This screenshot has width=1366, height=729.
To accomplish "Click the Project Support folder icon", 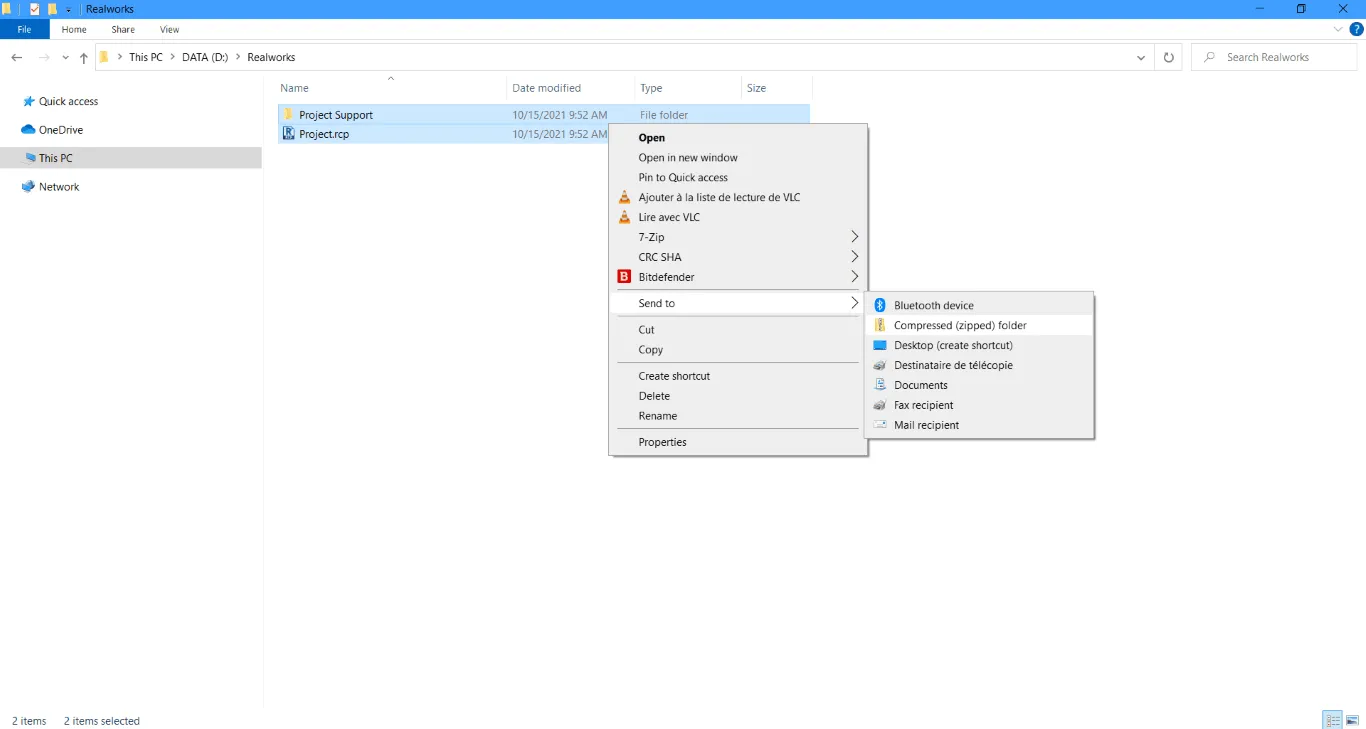I will coord(288,114).
